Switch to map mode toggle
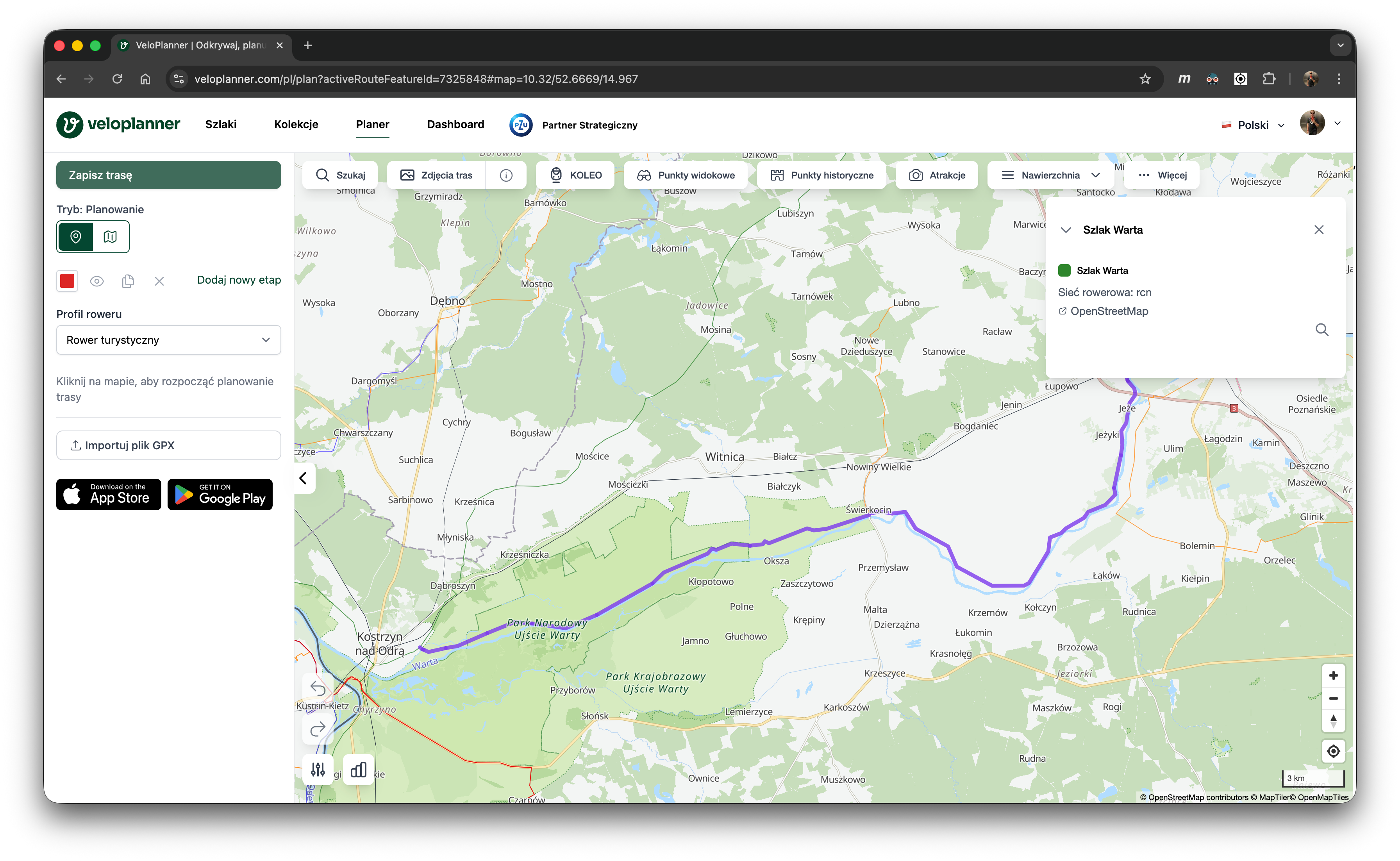Image resolution: width=1400 pixels, height=861 pixels. click(x=111, y=236)
